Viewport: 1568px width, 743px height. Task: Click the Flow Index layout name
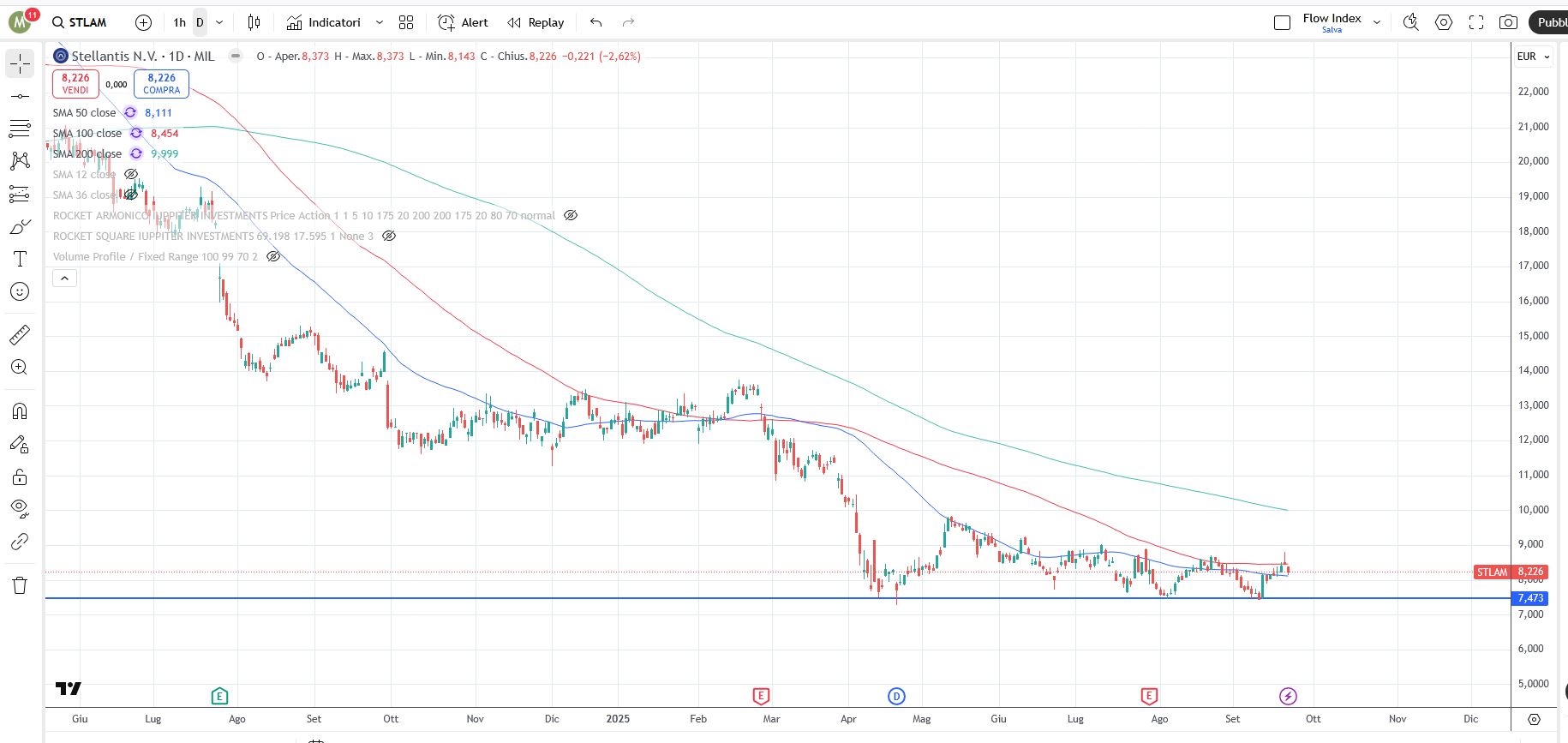click(1332, 18)
